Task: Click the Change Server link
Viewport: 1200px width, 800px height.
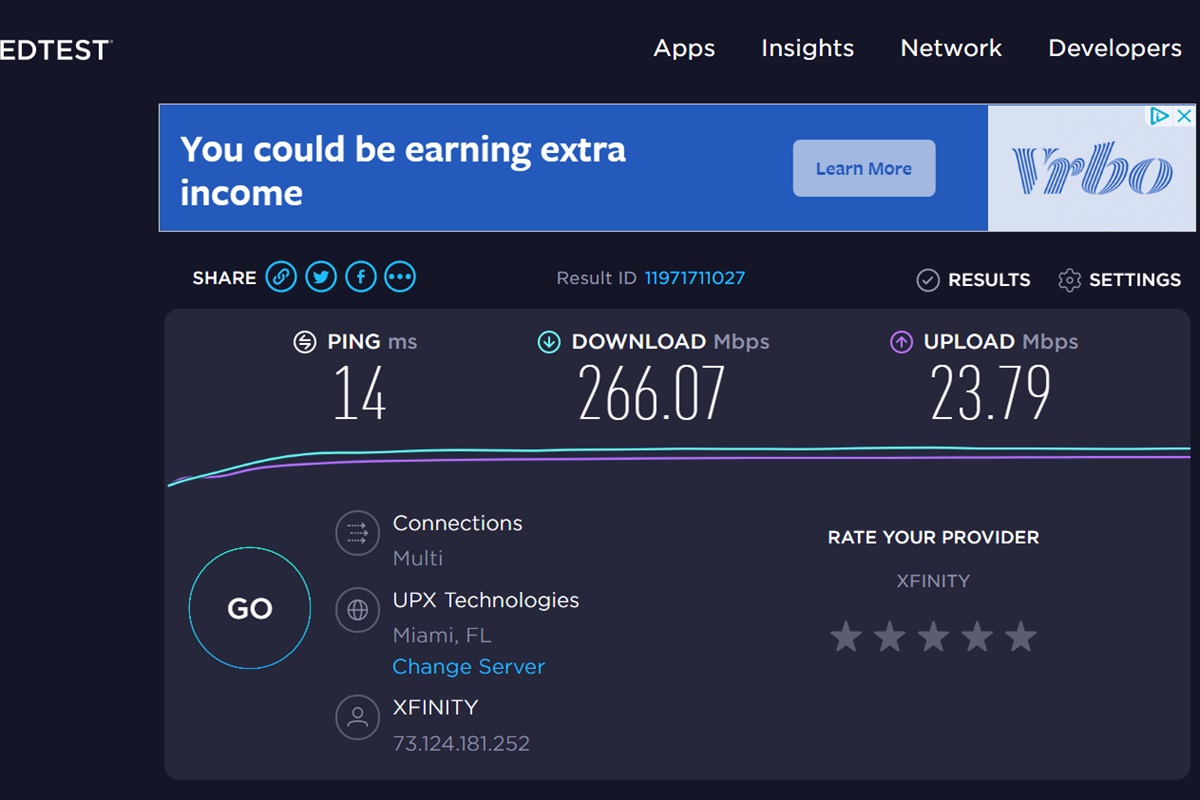Action: pyautogui.click(x=469, y=666)
